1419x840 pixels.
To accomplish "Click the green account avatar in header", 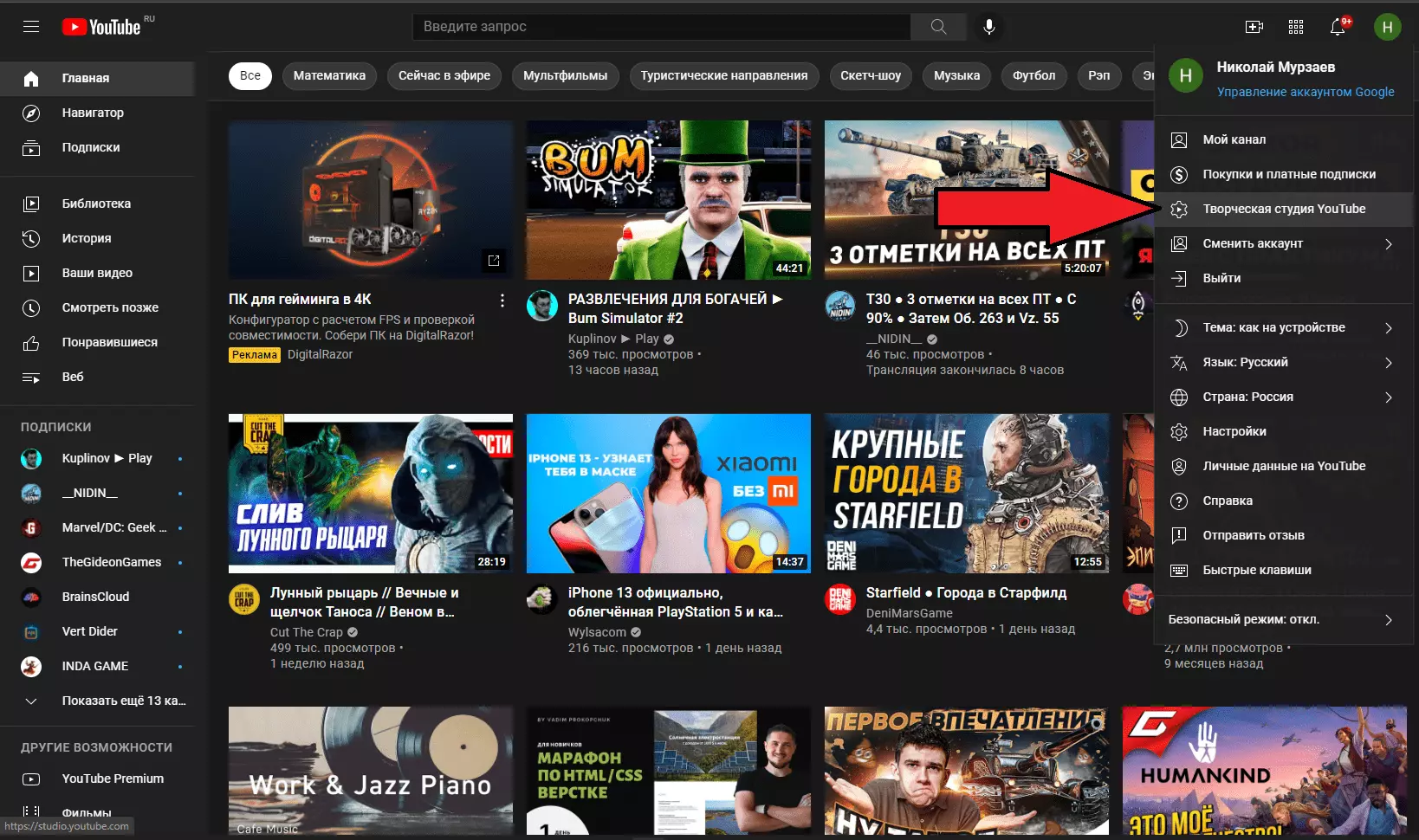I will pyautogui.click(x=1387, y=27).
